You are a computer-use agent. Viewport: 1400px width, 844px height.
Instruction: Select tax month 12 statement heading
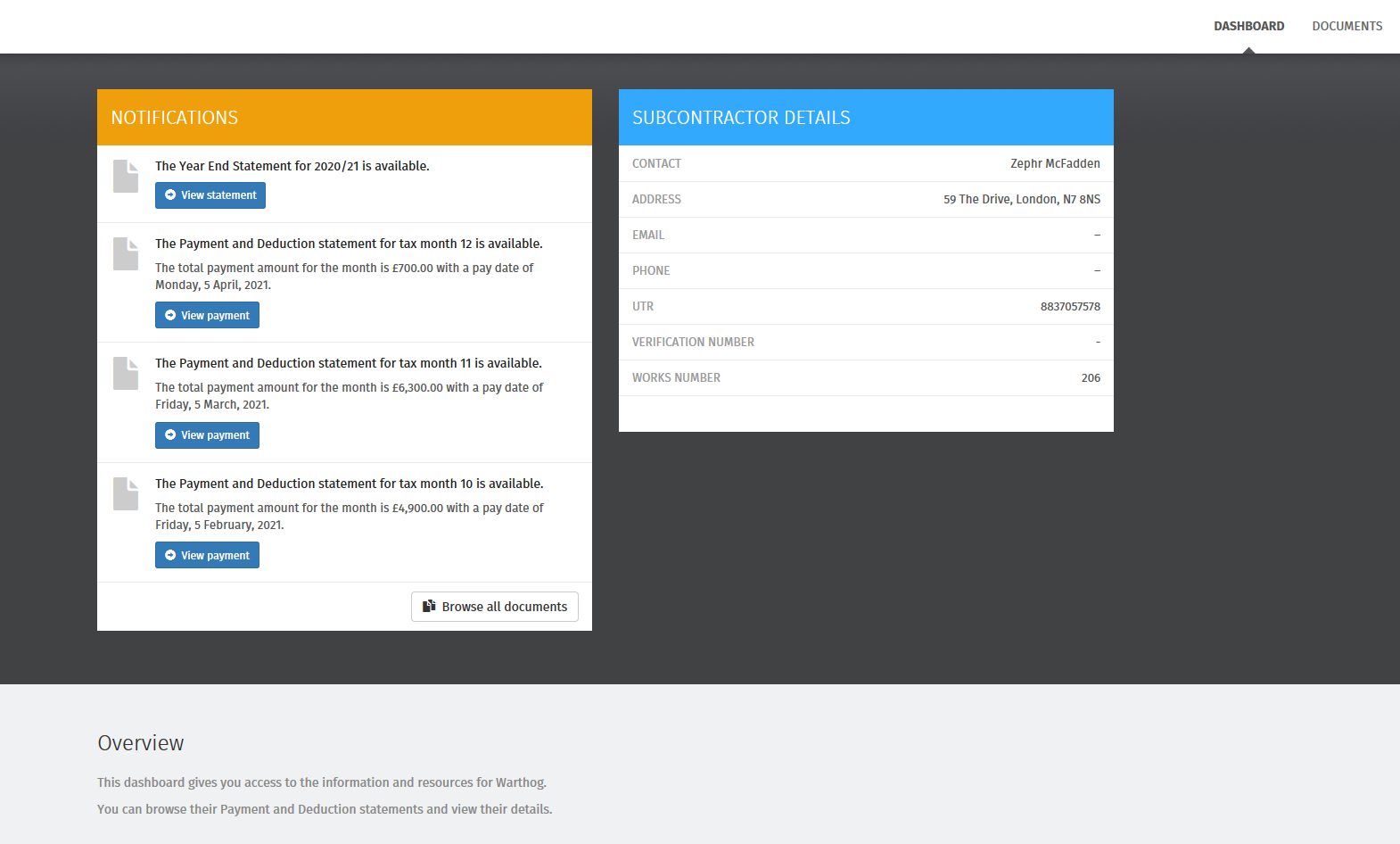click(x=349, y=244)
